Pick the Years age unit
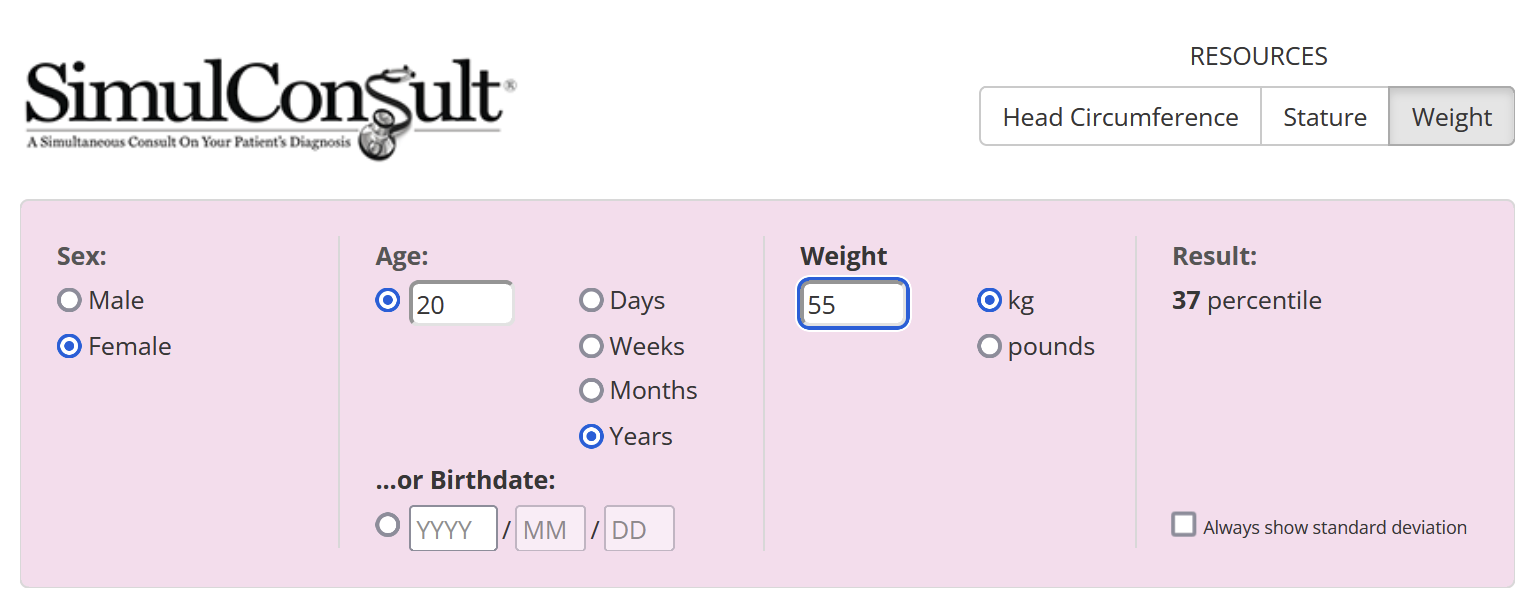This screenshot has width=1535, height=599. (x=592, y=436)
